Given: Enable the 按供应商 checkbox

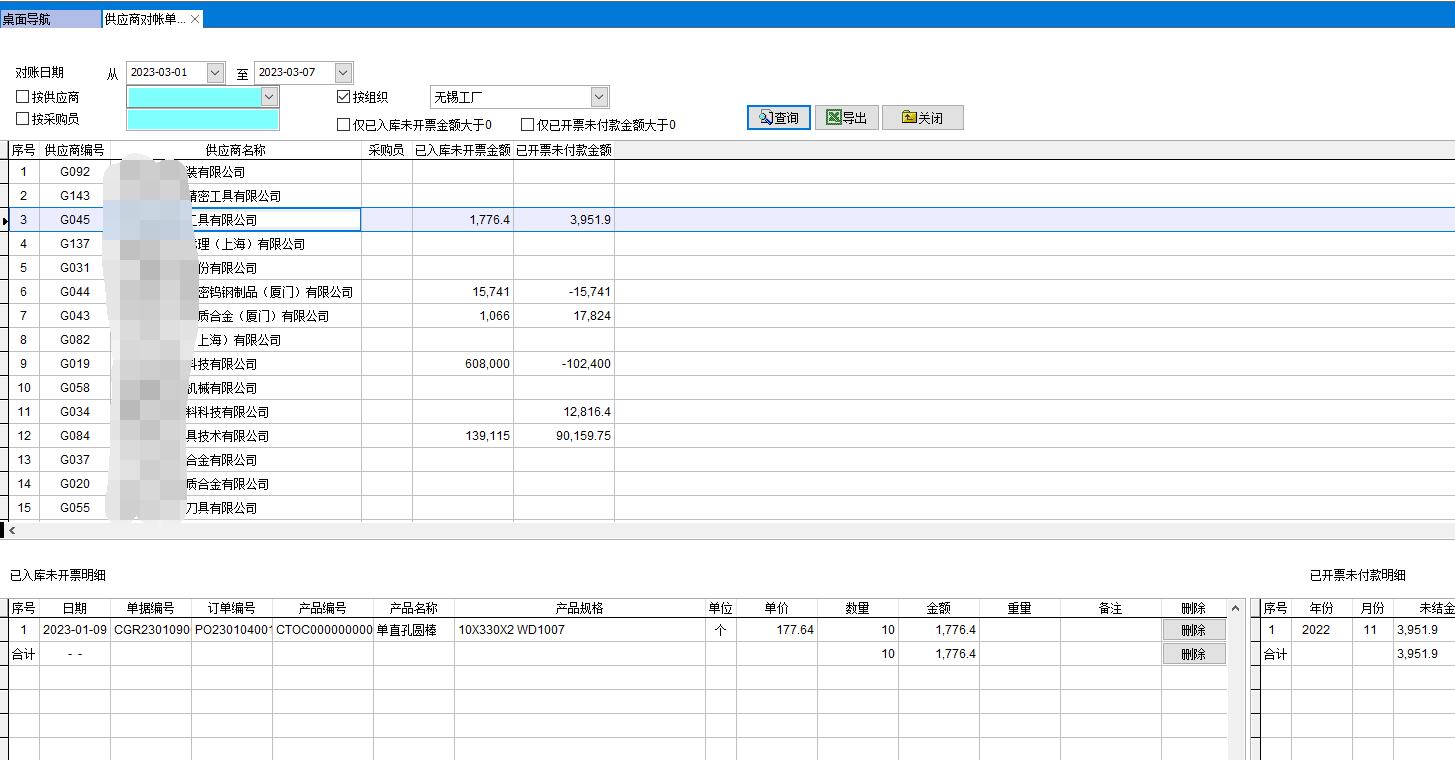Looking at the screenshot, I should tap(23, 97).
